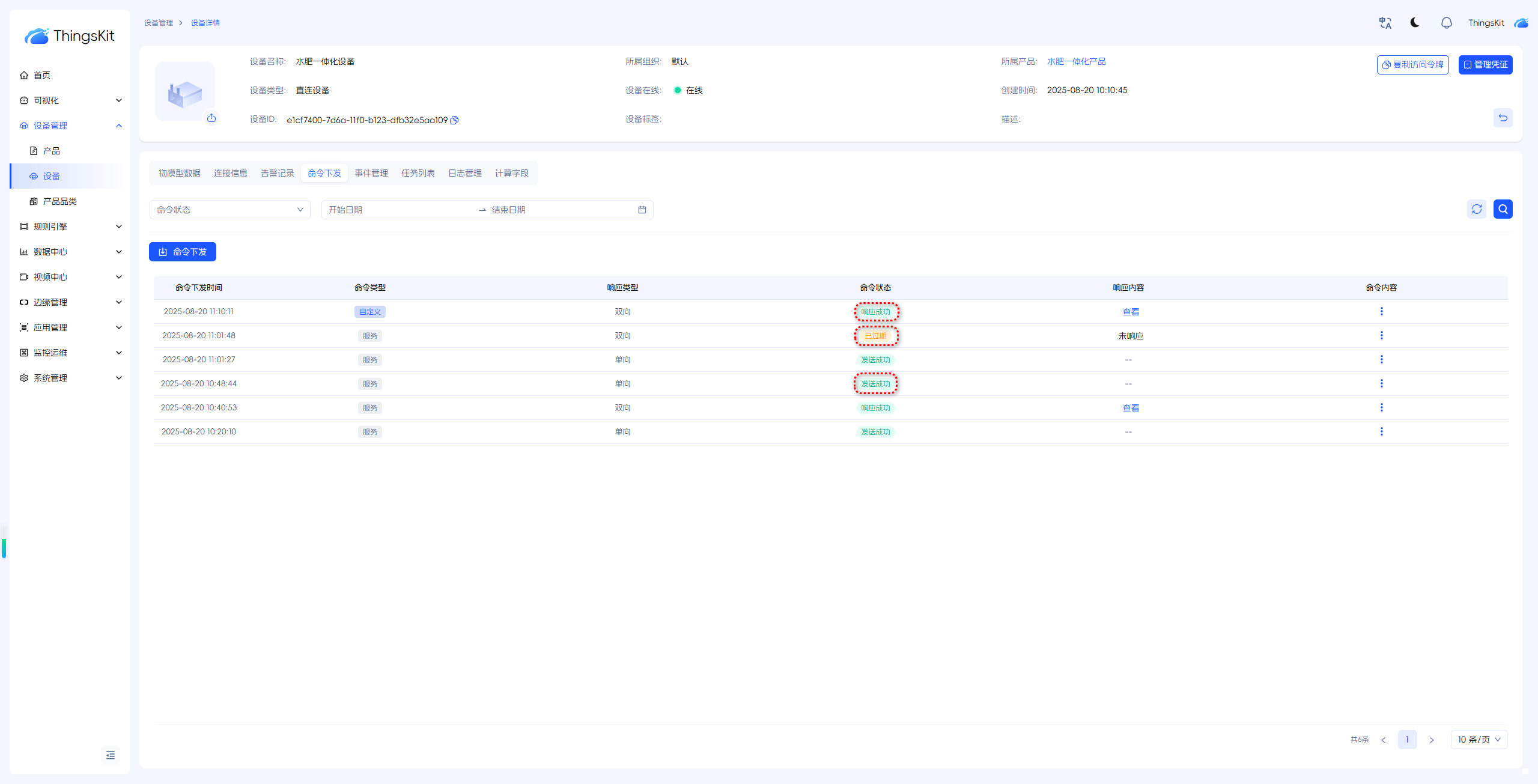The image size is (1538, 784).
Task: Copy the device ID icon
Action: coord(455,120)
